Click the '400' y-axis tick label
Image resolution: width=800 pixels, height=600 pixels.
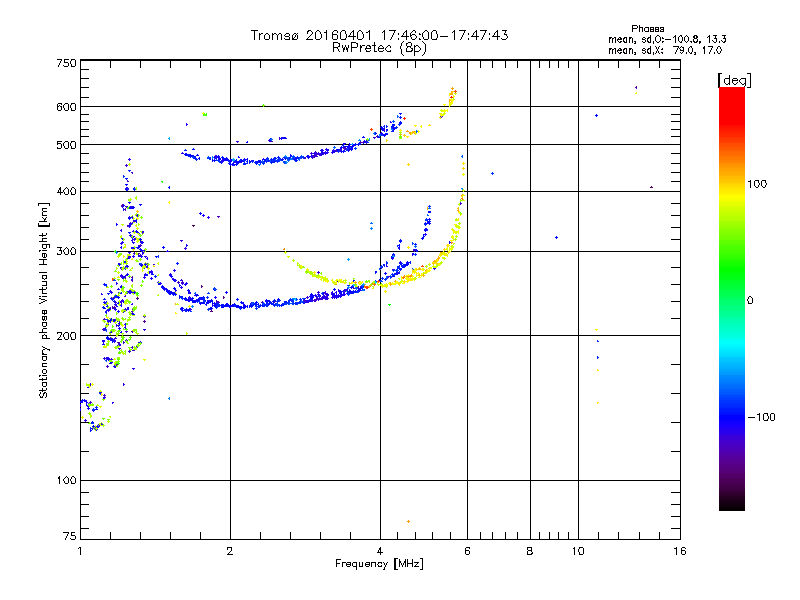(66, 191)
